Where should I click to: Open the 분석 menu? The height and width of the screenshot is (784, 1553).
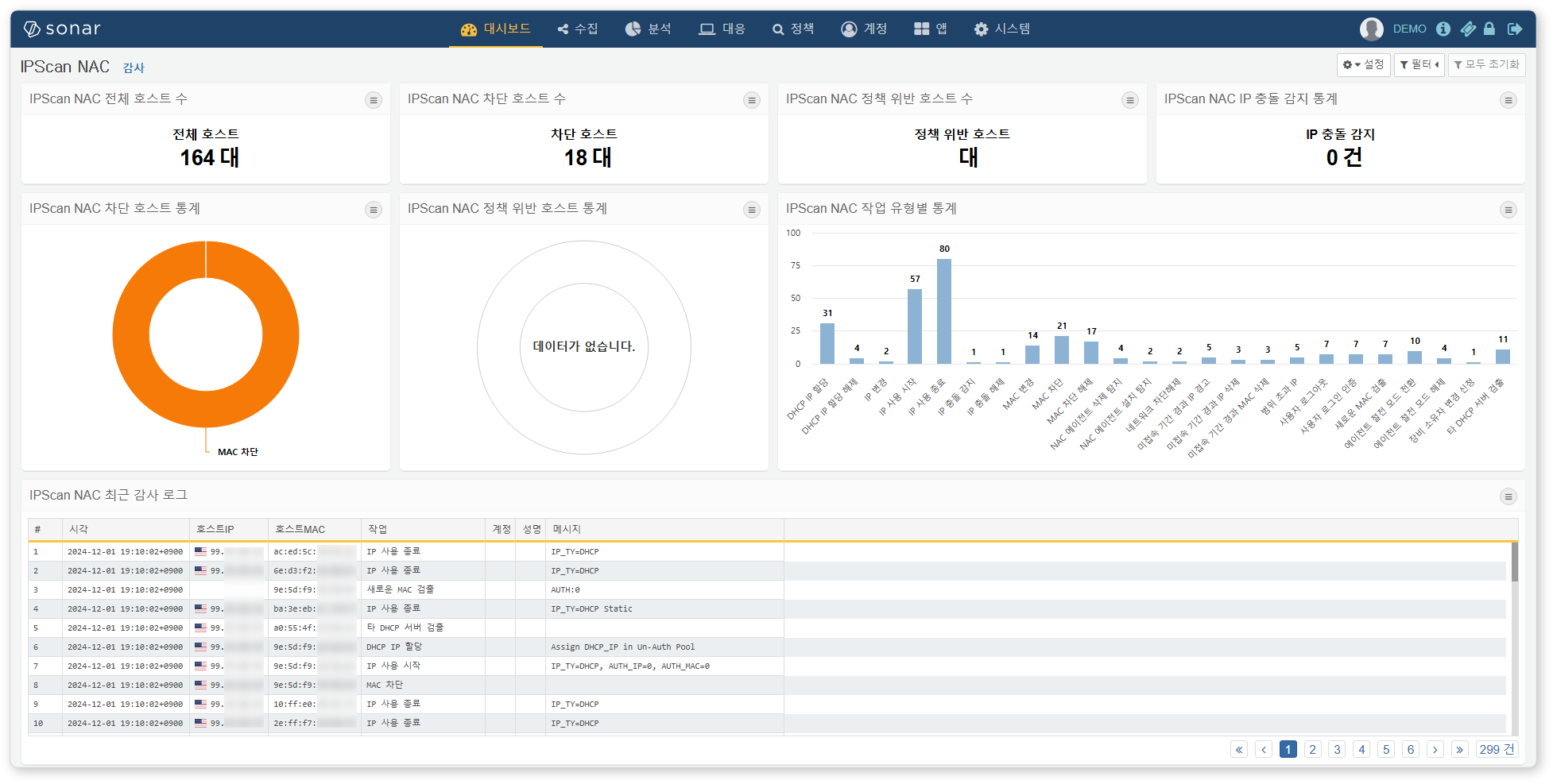coord(649,29)
